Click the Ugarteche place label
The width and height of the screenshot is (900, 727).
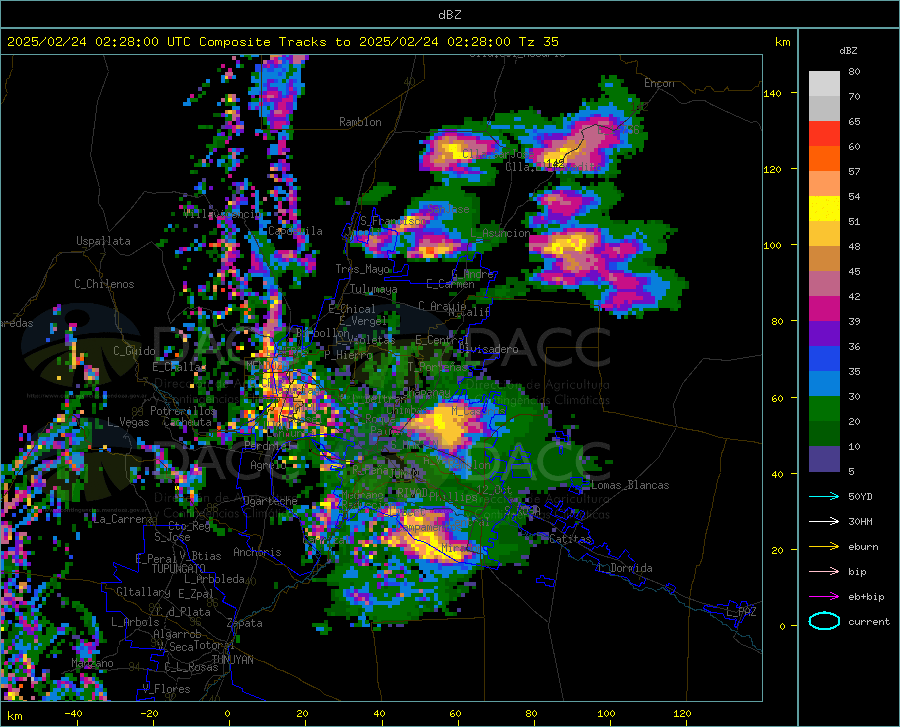[270, 501]
